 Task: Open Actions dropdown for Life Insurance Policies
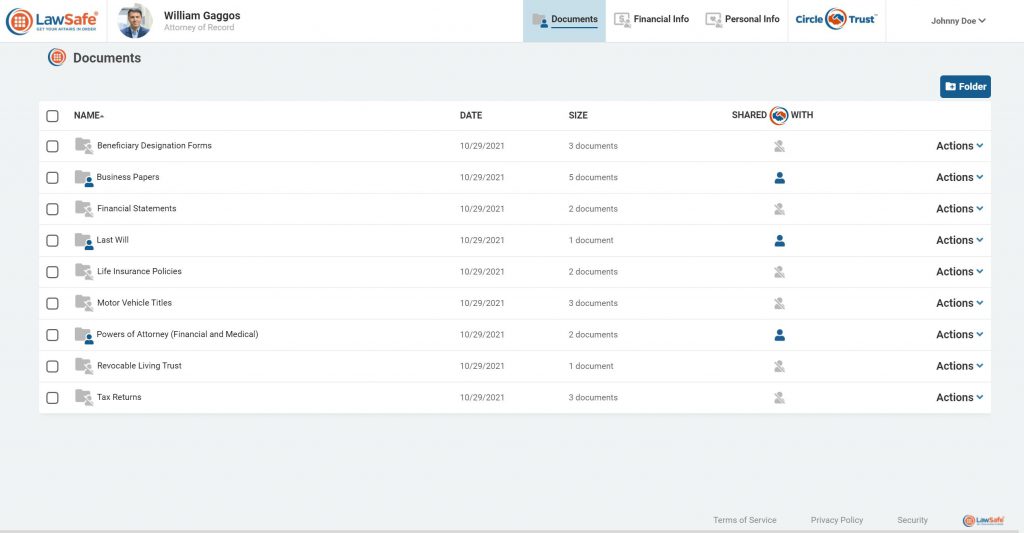pyautogui.click(x=959, y=271)
